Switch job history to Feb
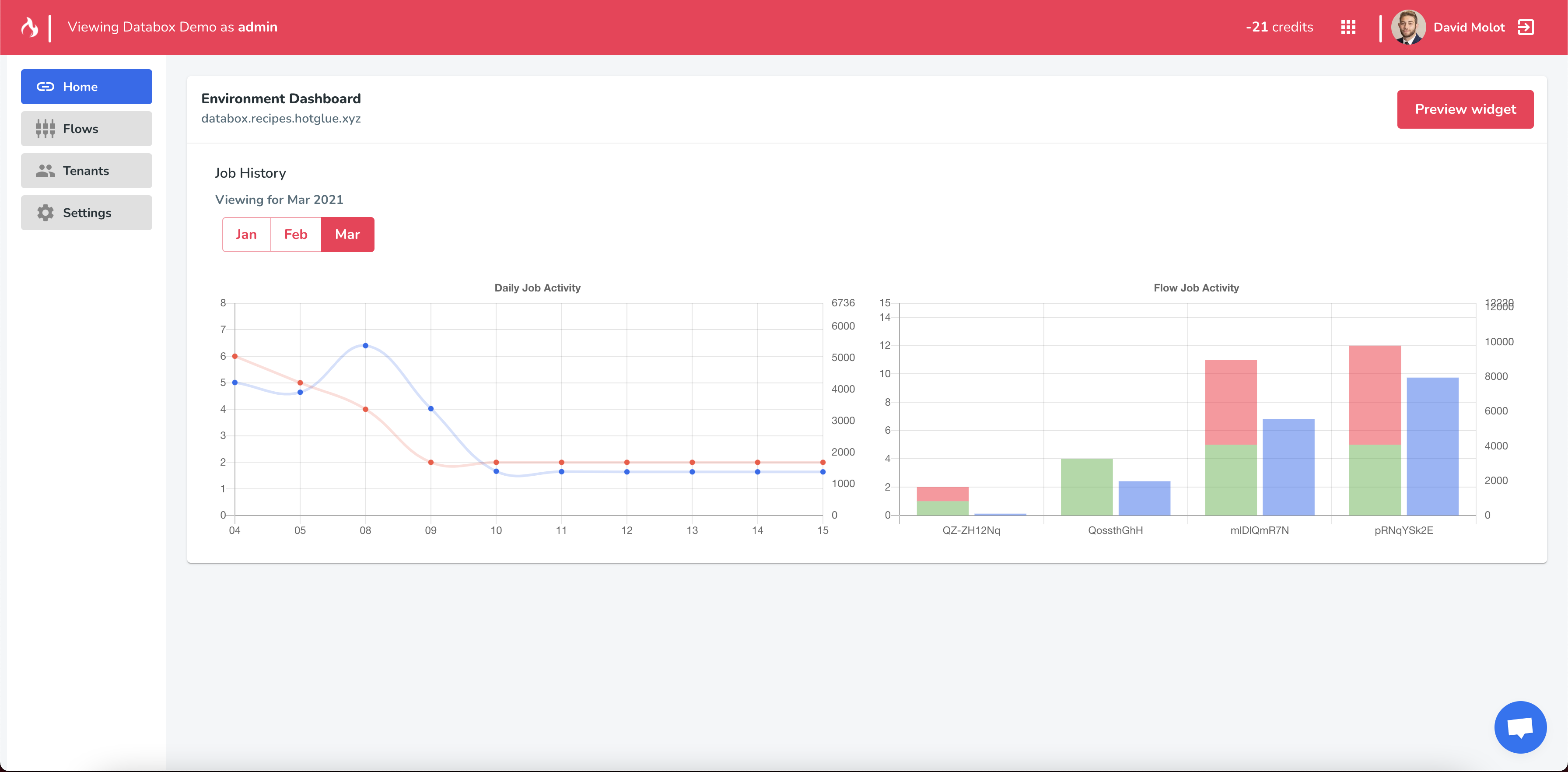The height and width of the screenshot is (772, 1568). [x=295, y=235]
